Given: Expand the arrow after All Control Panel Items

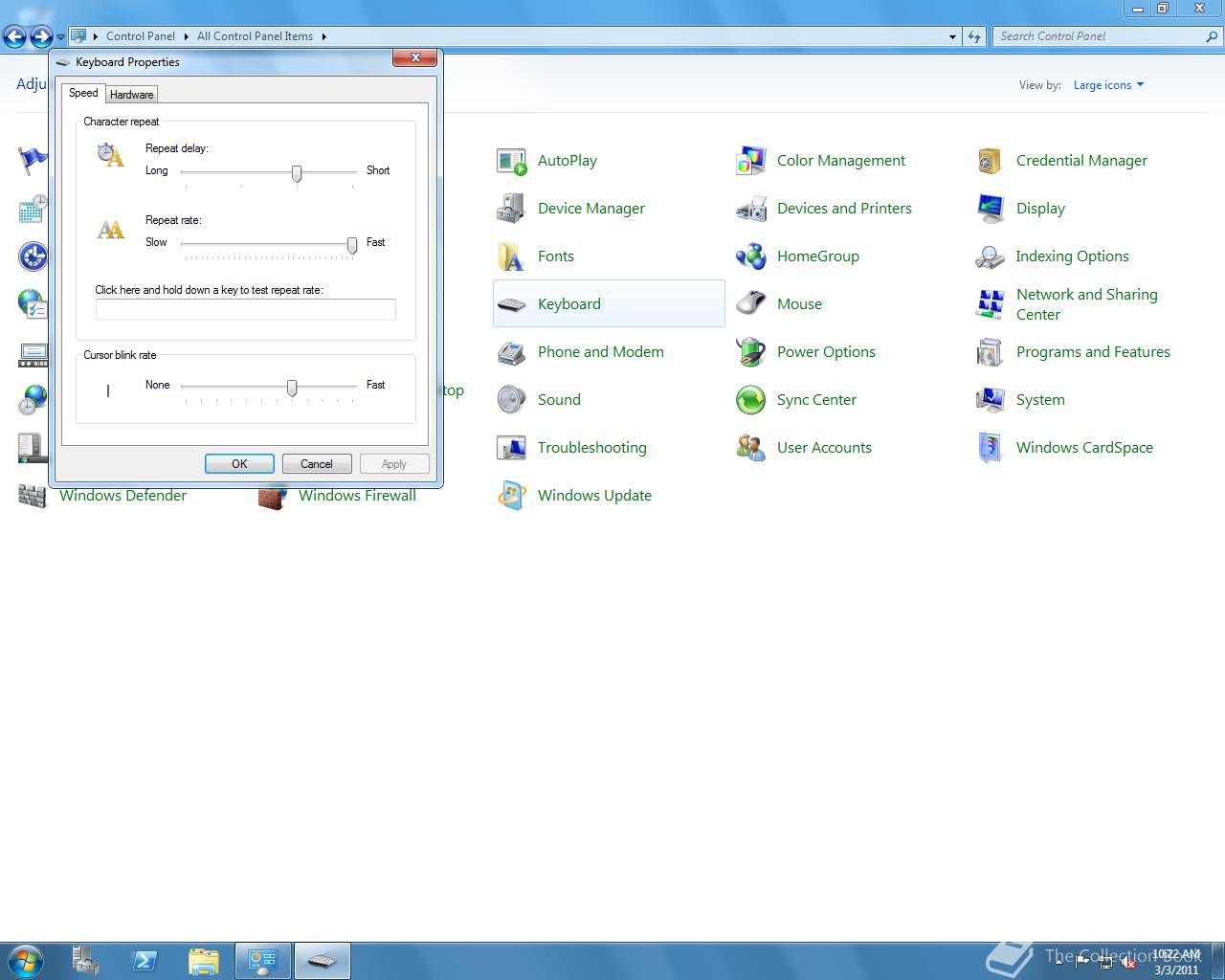Looking at the screenshot, I should coord(323,36).
